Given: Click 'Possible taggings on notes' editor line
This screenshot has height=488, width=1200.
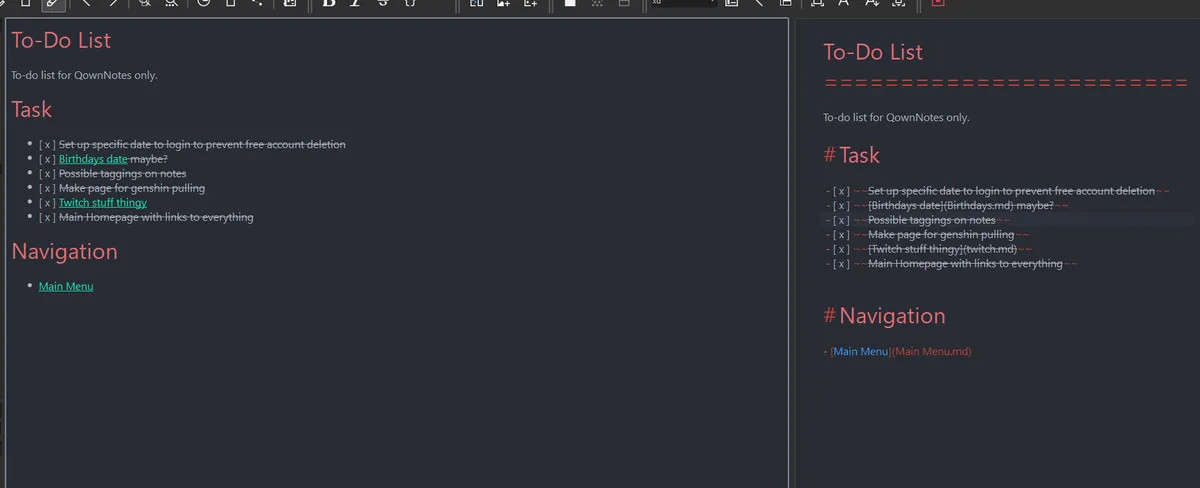Looking at the screenshot, I should click(931, 220).
